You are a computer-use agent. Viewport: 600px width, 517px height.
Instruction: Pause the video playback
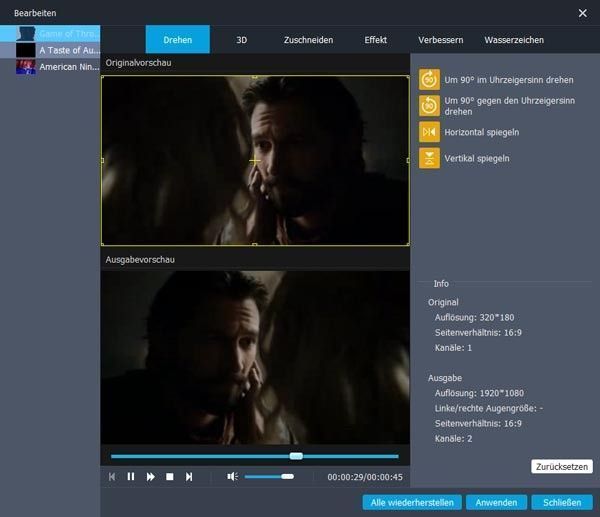pos(131,476)
